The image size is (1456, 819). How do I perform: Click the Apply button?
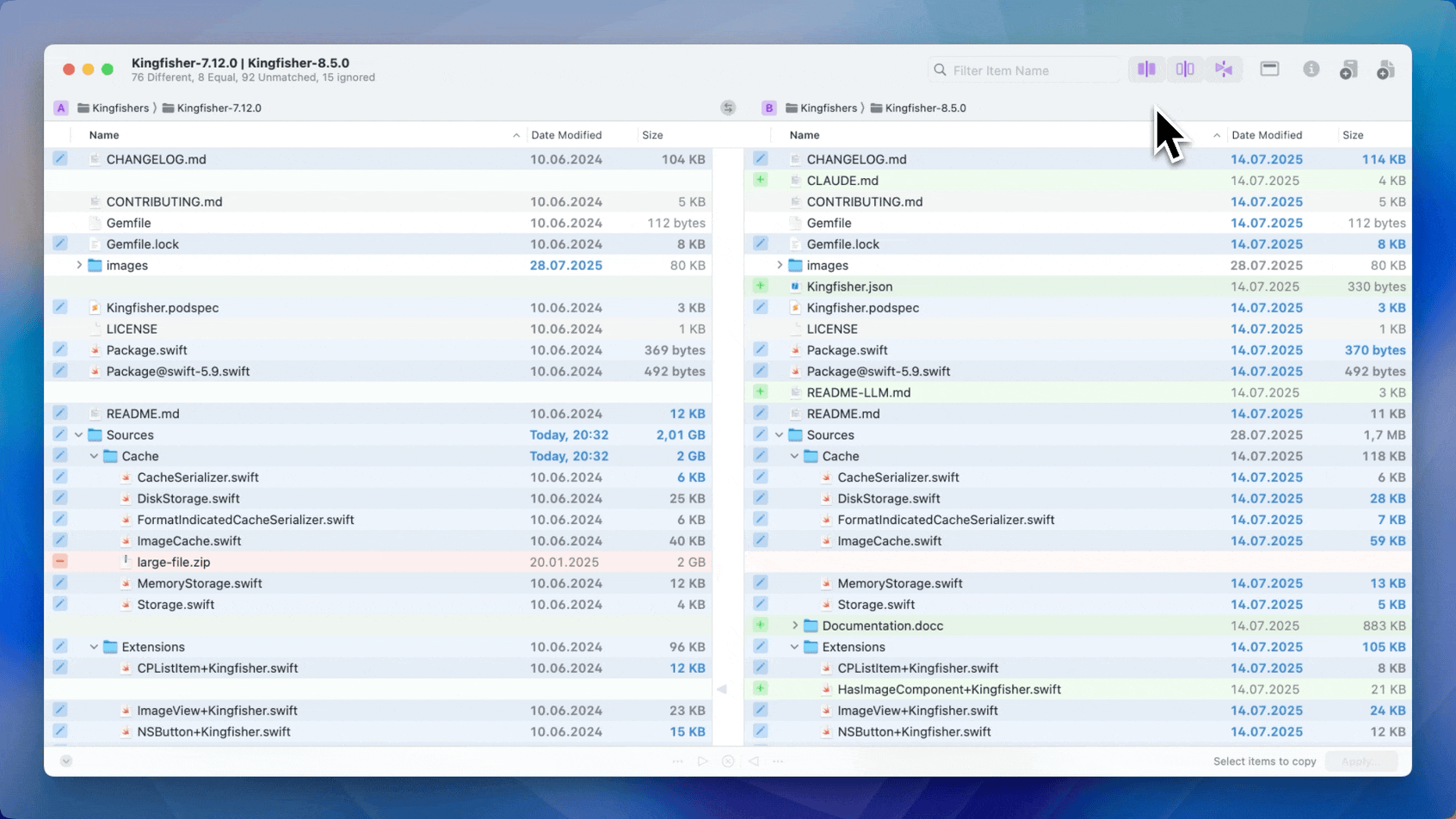tap(1361, 761)
